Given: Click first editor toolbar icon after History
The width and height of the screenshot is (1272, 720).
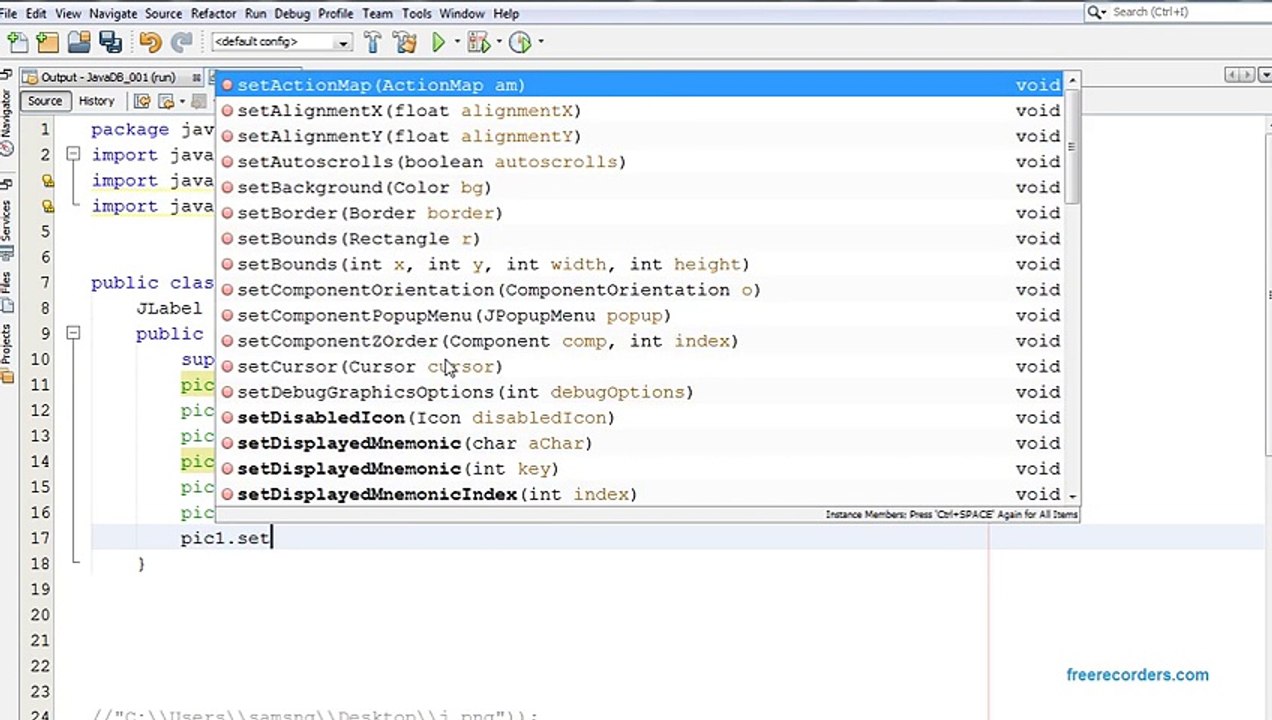Looking at the screenshot, I should (142, 101).
